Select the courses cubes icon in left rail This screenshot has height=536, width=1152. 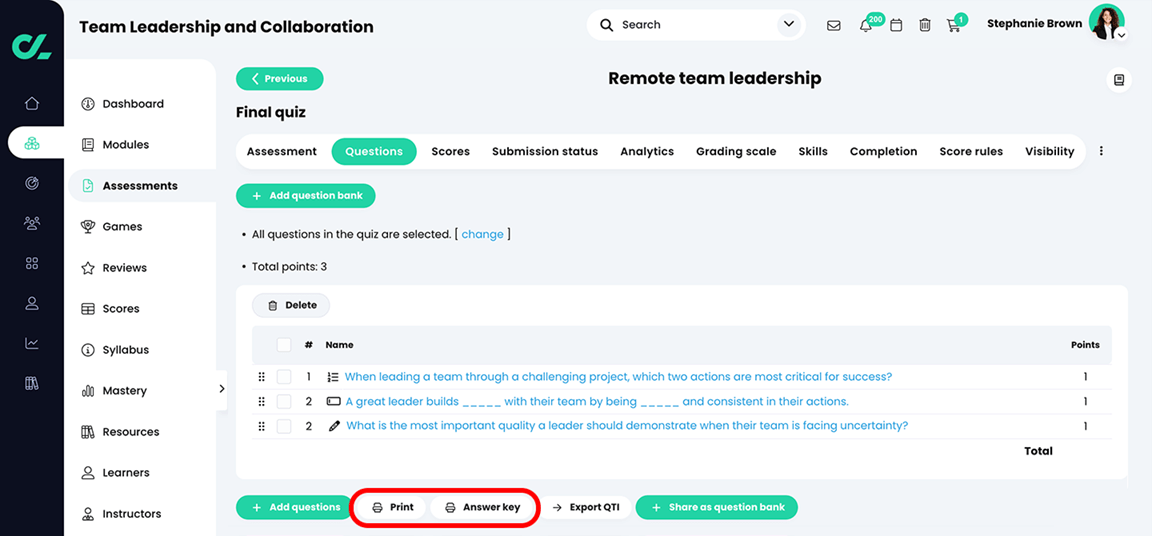32,143
